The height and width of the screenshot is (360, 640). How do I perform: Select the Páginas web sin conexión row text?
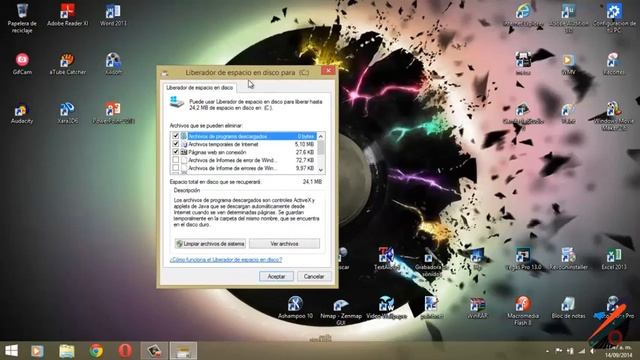click(217, 152)
